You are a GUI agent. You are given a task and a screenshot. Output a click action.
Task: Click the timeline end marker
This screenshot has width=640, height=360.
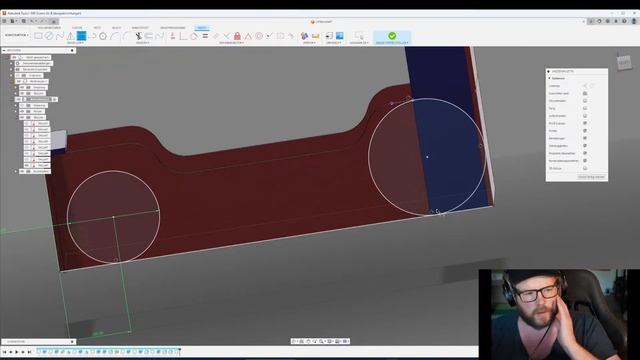point(179,351)
